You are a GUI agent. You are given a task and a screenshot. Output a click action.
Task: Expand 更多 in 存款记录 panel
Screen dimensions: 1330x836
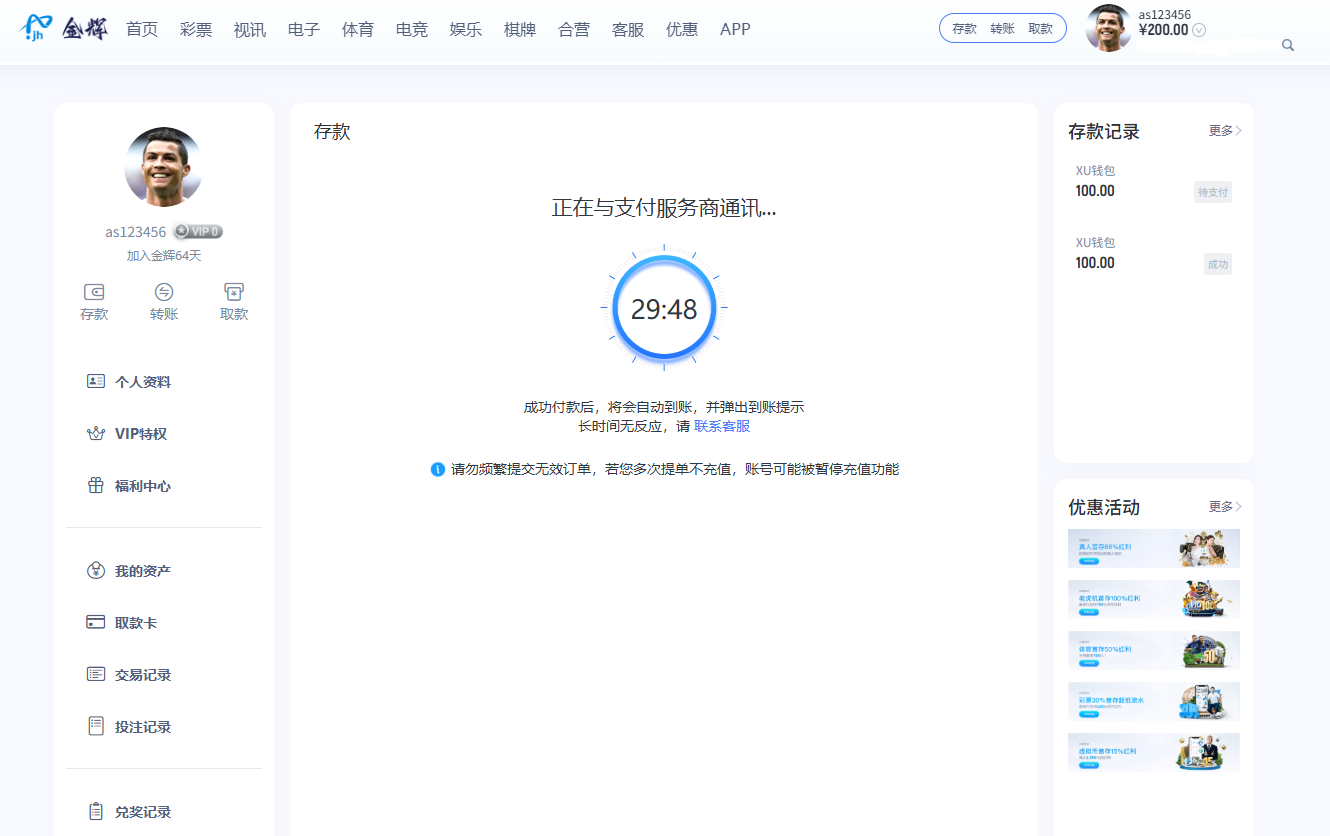pyautogui.click(x=1225, y=131)
